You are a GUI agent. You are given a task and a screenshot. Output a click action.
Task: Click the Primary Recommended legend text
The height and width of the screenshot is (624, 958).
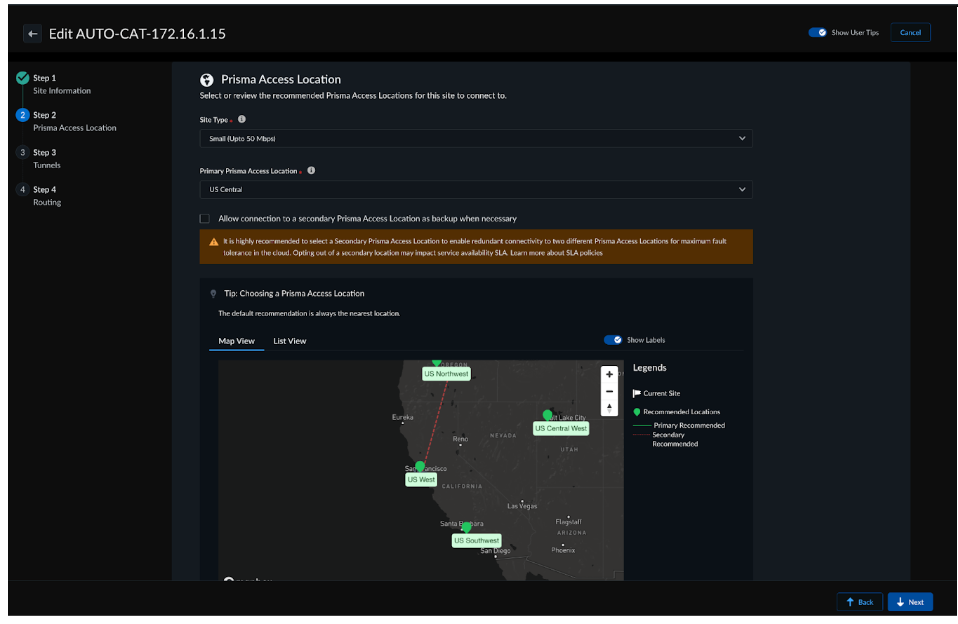pos(689,425)
